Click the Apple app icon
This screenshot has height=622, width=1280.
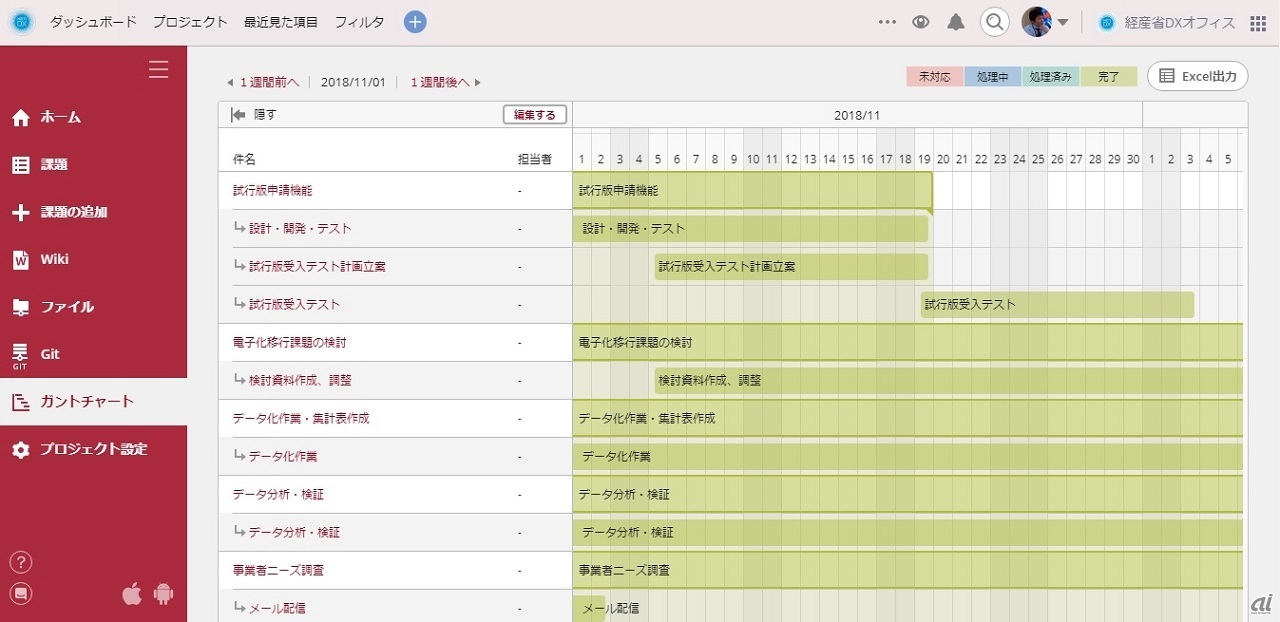(132, 594)
